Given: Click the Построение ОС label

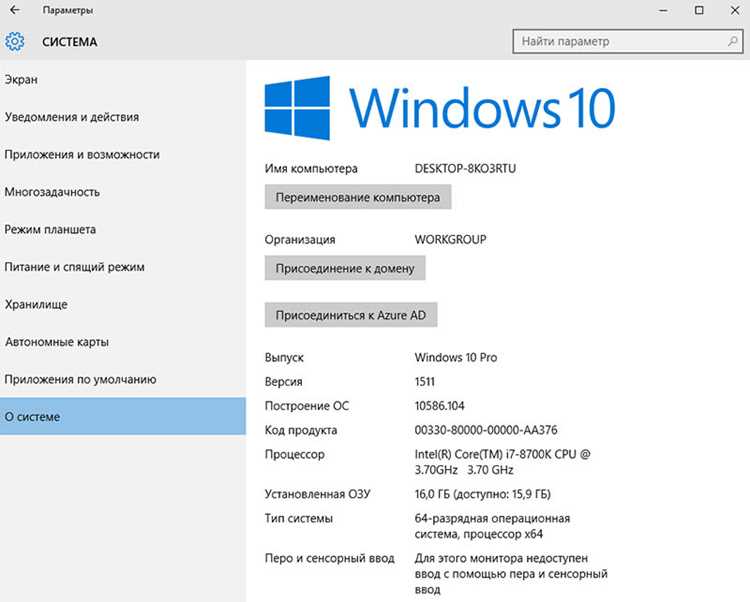Looking at the screenshot, I should tap(307, 406).
